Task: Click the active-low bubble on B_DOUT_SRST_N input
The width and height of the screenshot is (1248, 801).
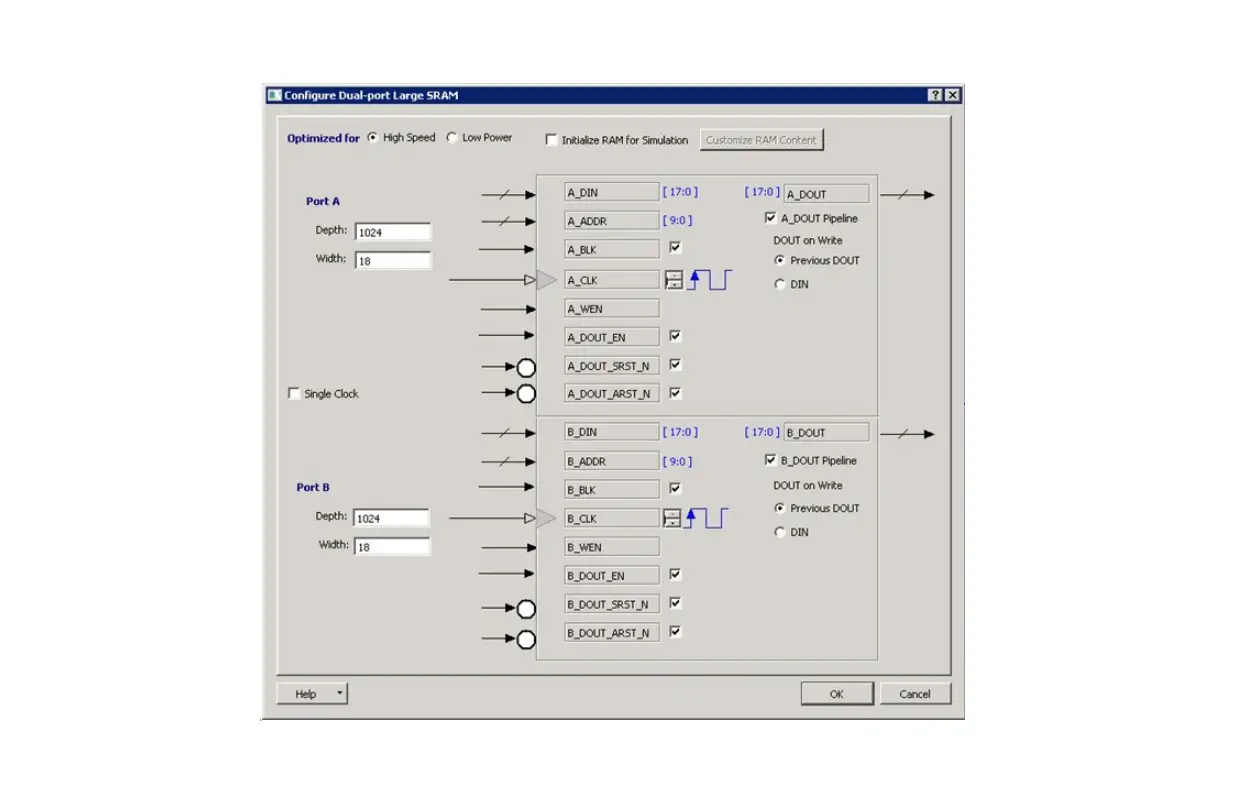Action: click(x=527, y=607)
